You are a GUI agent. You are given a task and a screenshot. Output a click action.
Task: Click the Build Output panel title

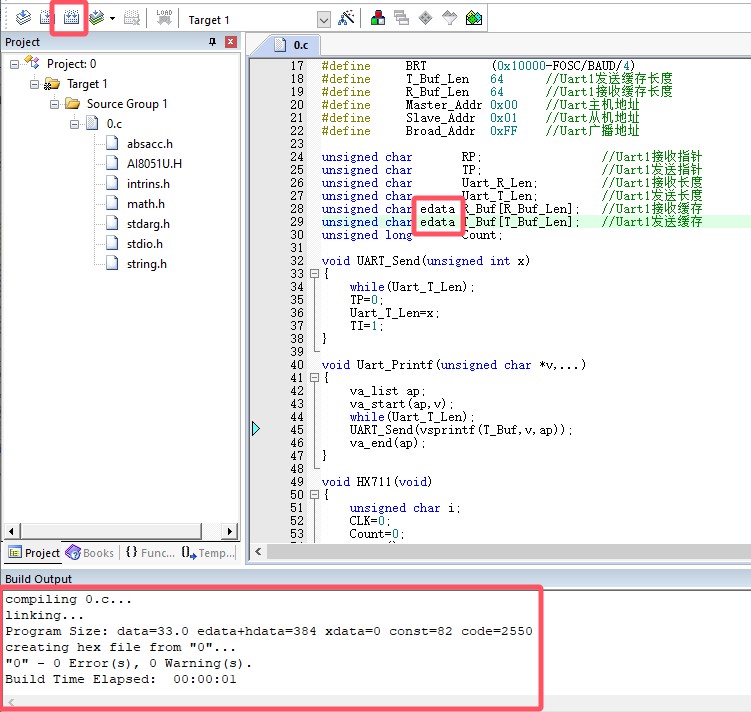(x=38, y=579)
